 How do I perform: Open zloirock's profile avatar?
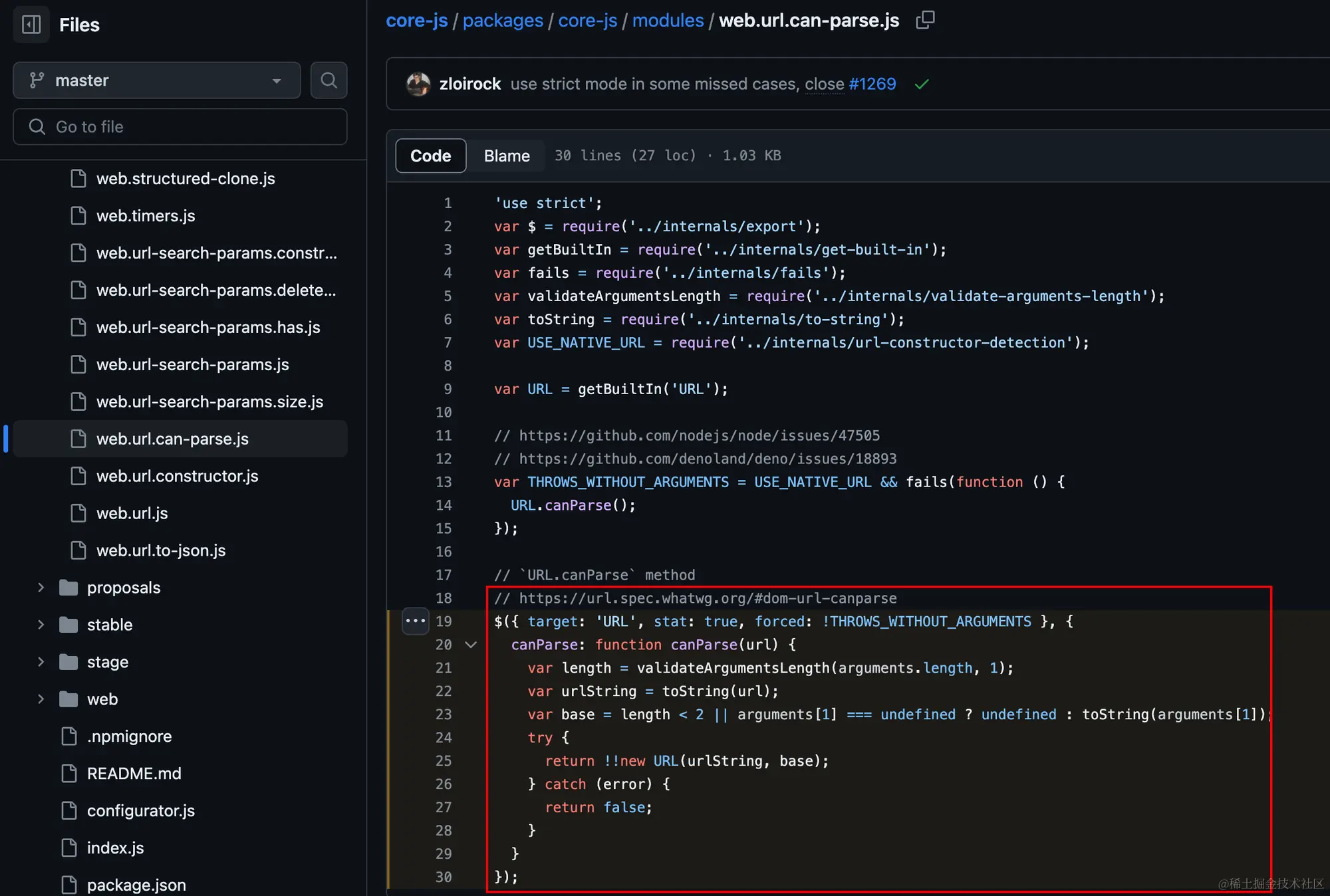tap(418, 84)
